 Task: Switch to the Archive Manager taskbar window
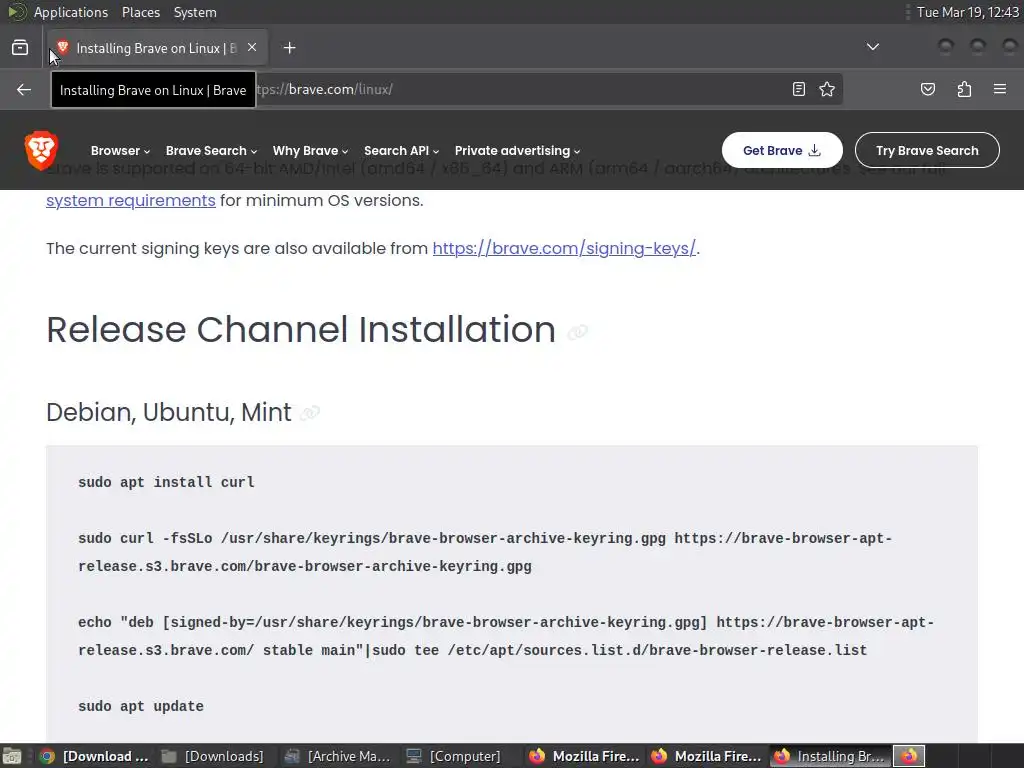(338, 756)
